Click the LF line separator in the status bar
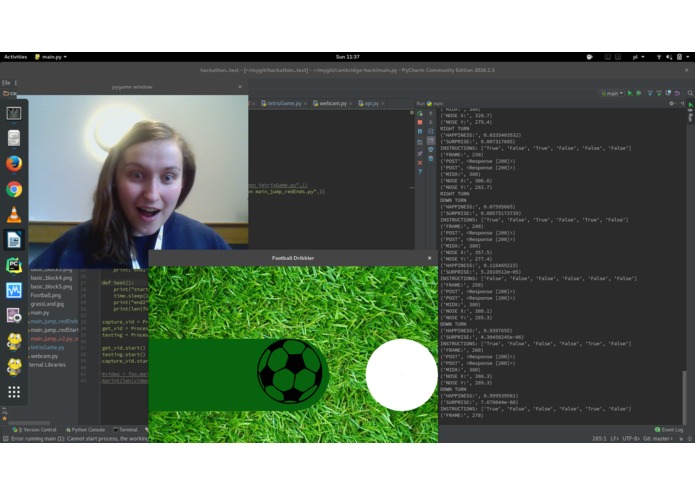Viewport: 695px width, 494px height. click(x=614, y=439)
